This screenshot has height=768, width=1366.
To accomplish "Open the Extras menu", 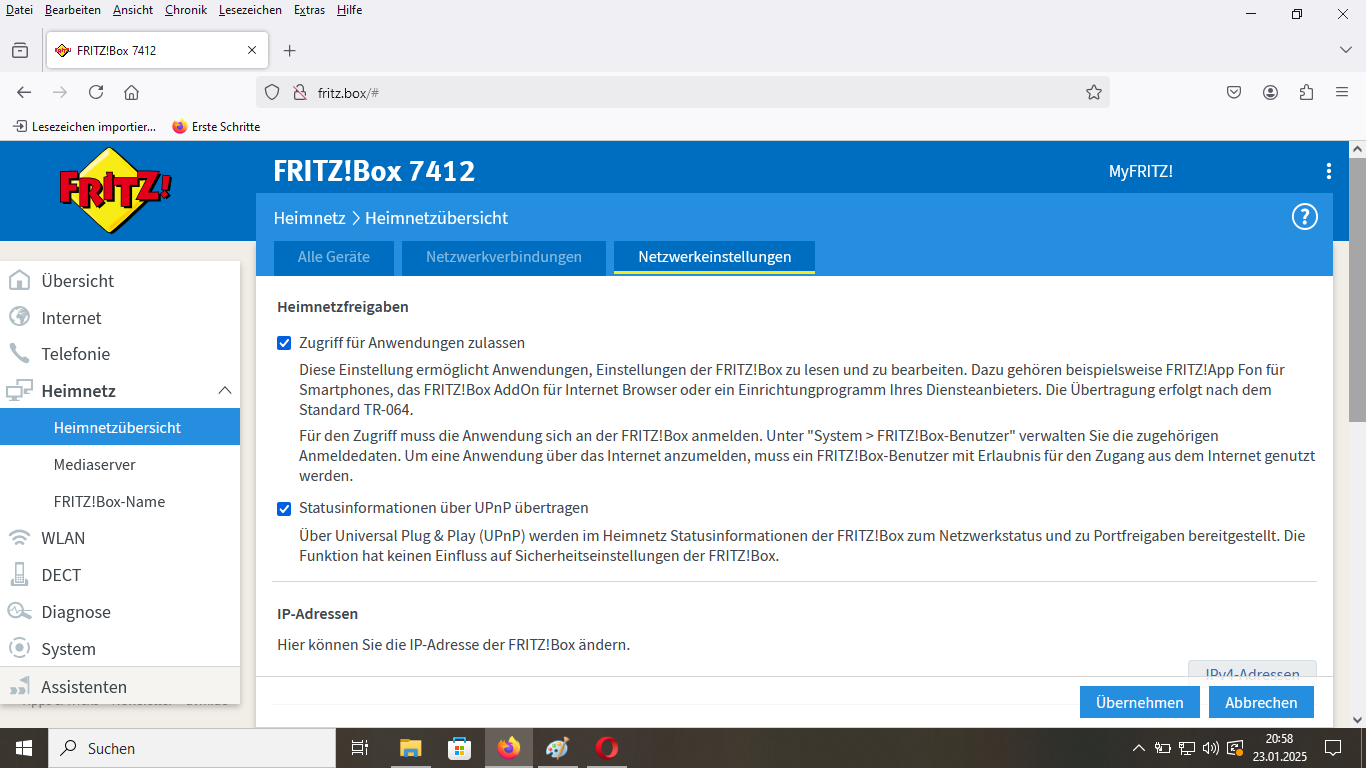I will (310, 10).
